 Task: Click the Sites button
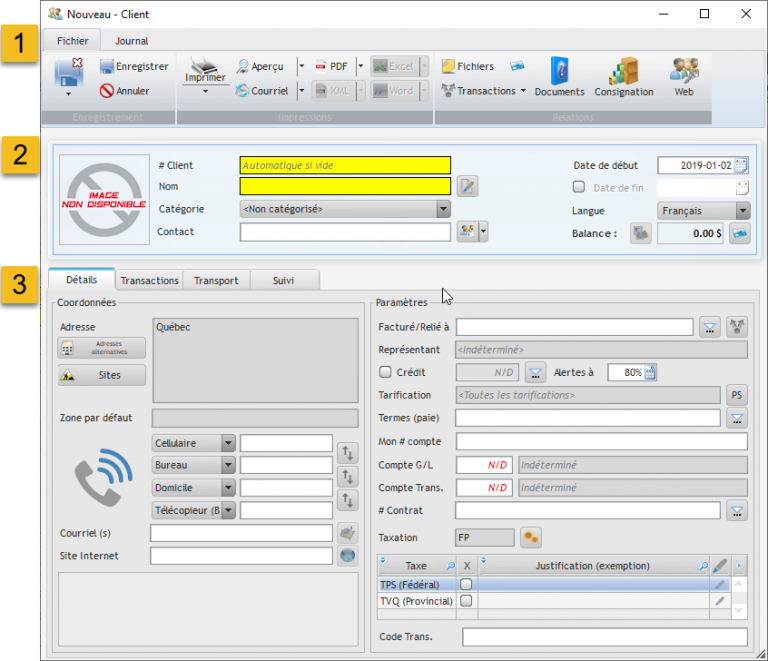coord(102,375)
